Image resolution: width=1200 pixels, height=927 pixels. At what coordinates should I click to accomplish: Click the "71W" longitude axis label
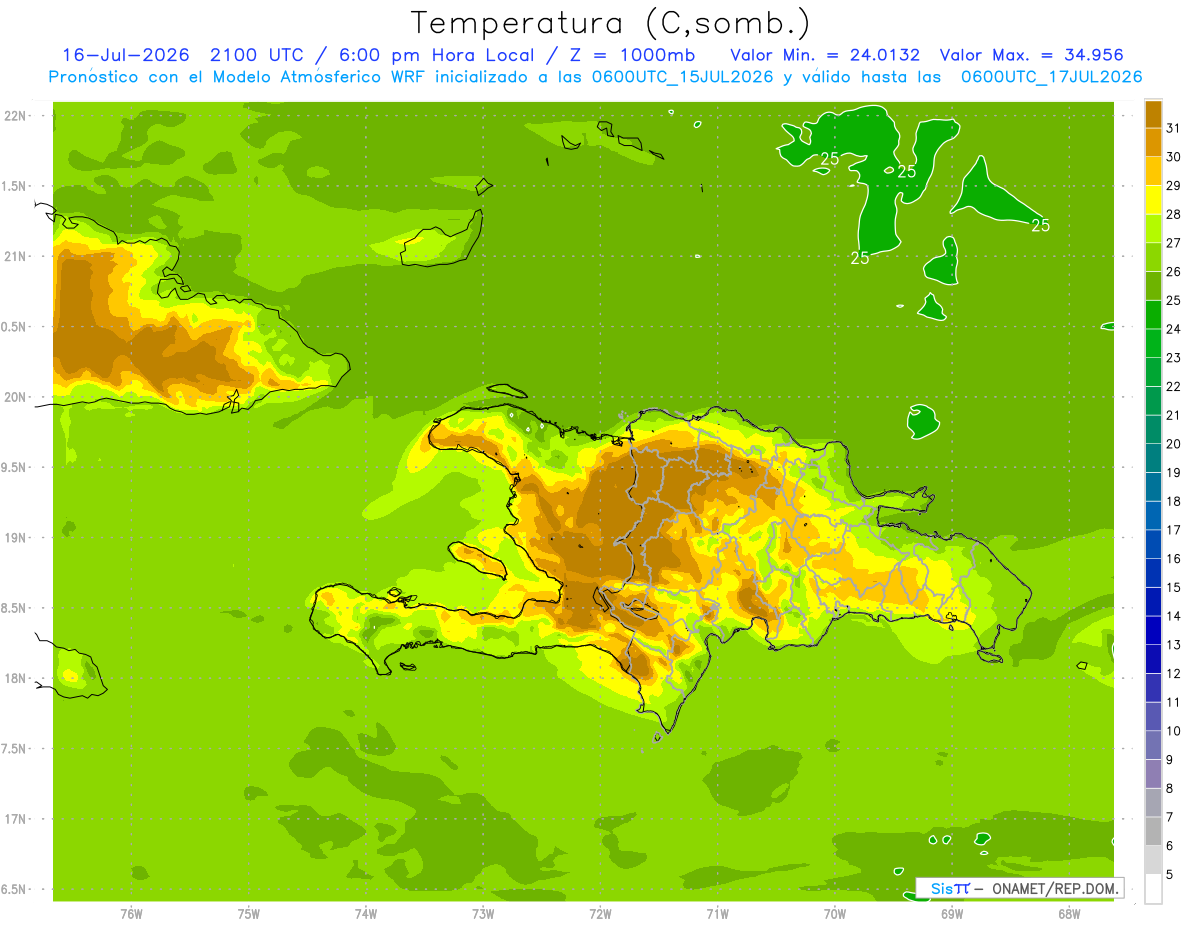[x=717, y=913]
